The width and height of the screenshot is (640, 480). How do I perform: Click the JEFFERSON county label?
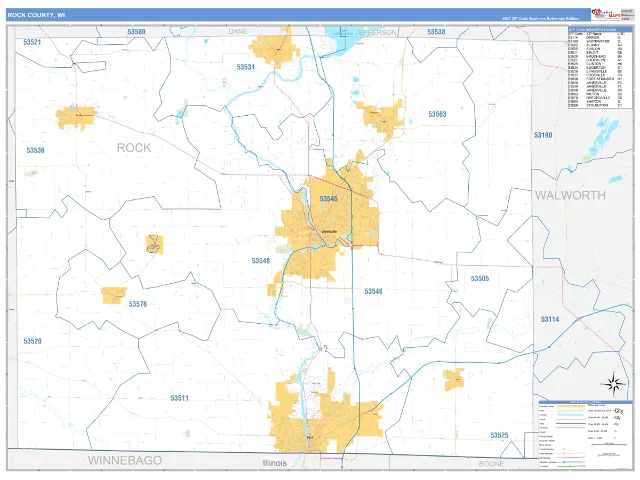click(x=376, y=32)
